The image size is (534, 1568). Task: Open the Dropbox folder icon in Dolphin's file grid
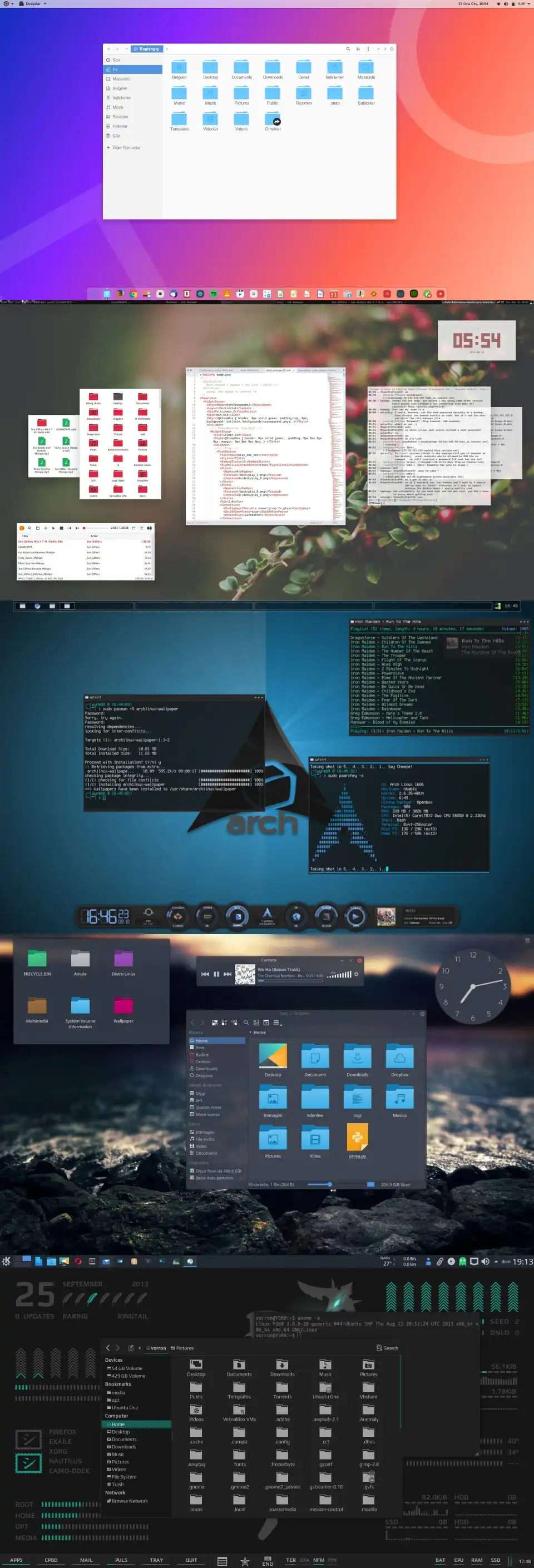pyautogui.click(x=399, y=1060)
